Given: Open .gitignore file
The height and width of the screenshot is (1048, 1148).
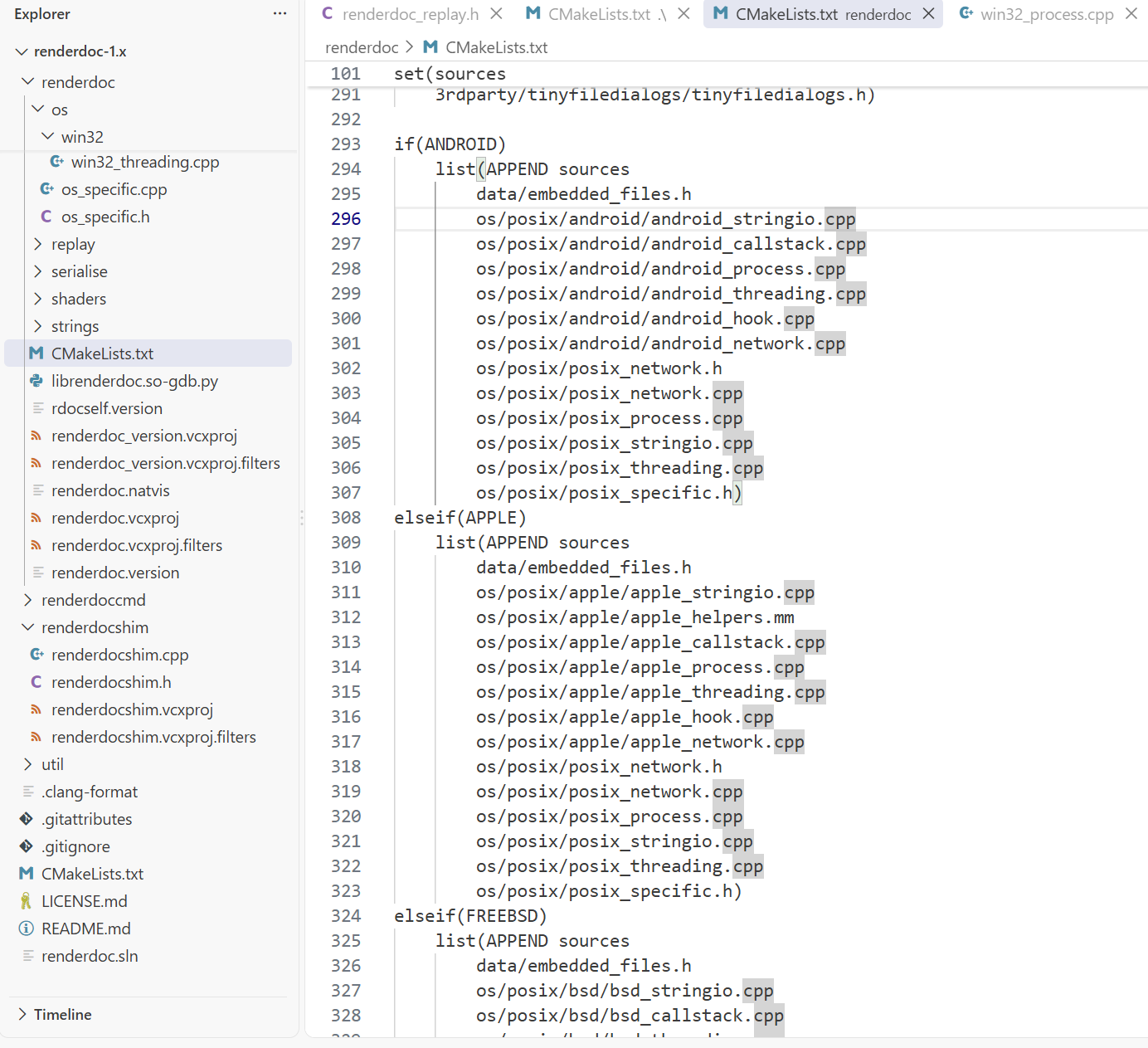Looking at the screenshot, I should pyautogui.click(x=75, y=846).
